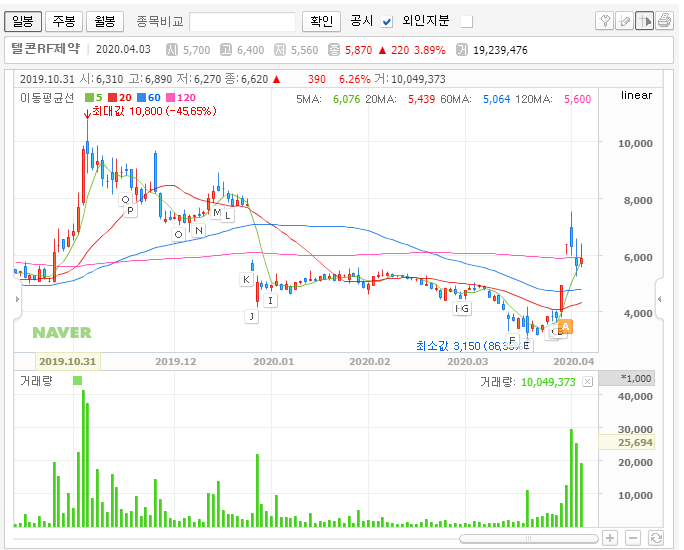This screenshot has height=550, width=684.
Task: Expand left panel arrow on chart edge
Action: tap(17, 299)
